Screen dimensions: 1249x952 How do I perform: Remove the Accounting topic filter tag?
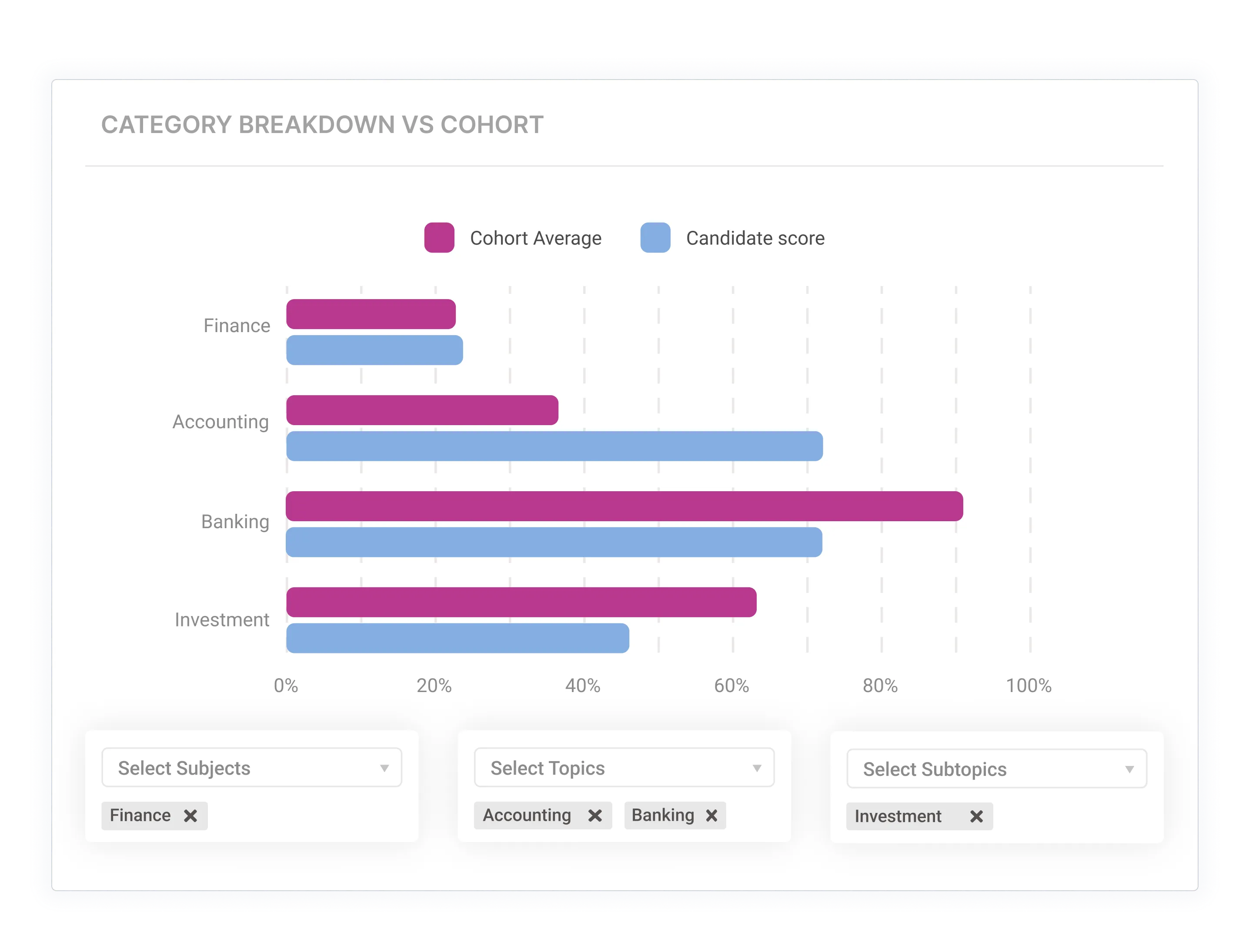pos(595,816)
